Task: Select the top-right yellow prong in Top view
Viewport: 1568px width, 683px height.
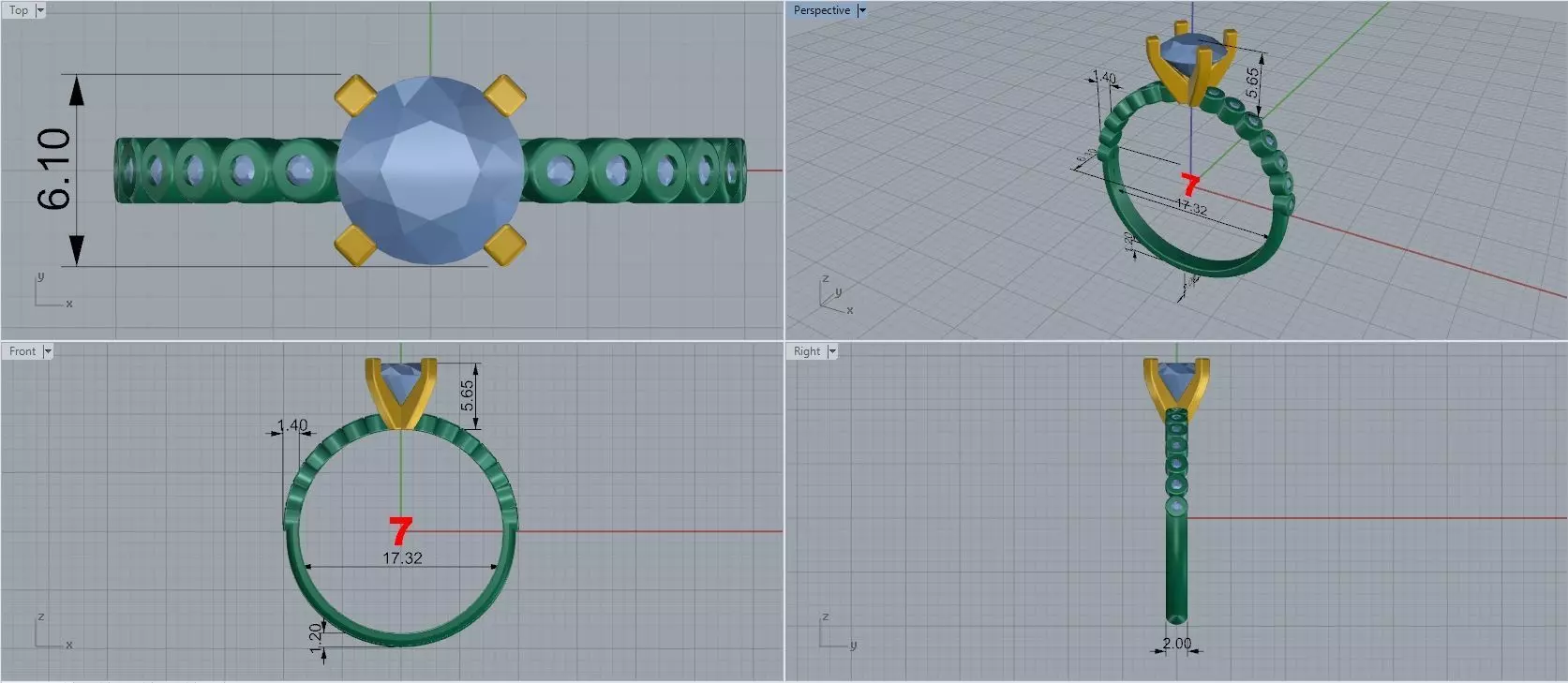Action: point(504,96)
